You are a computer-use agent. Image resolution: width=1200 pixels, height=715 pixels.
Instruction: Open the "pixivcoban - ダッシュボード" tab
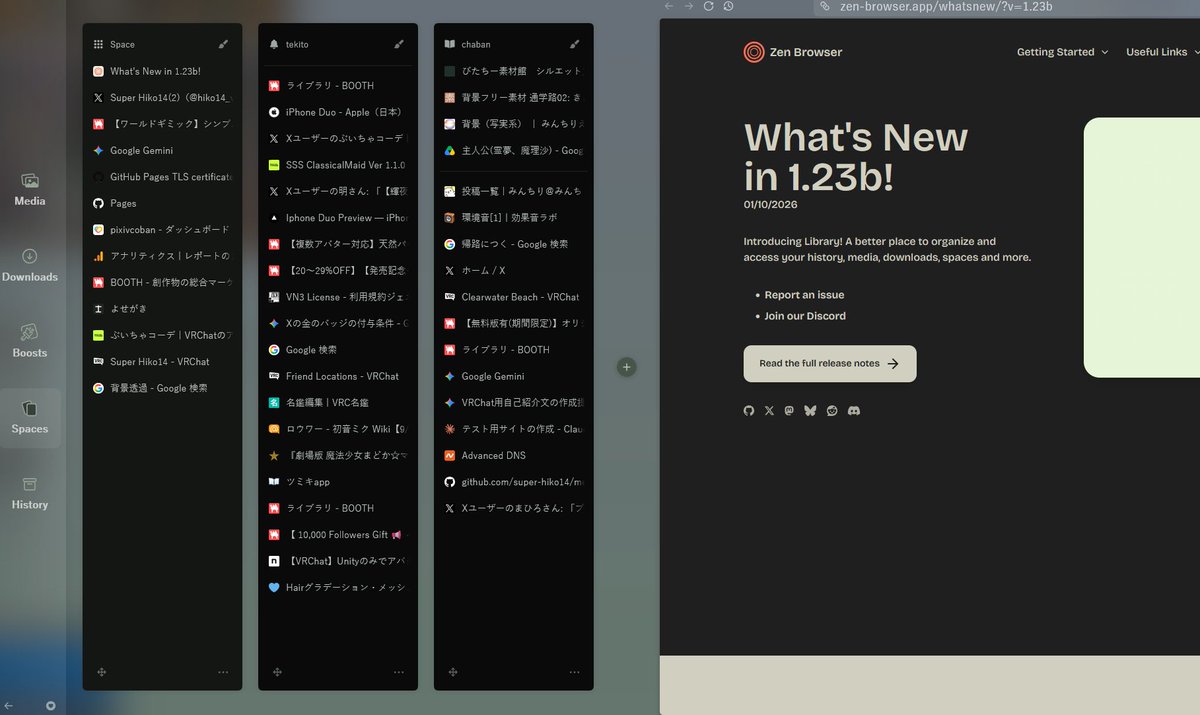[x=162, y=229]
